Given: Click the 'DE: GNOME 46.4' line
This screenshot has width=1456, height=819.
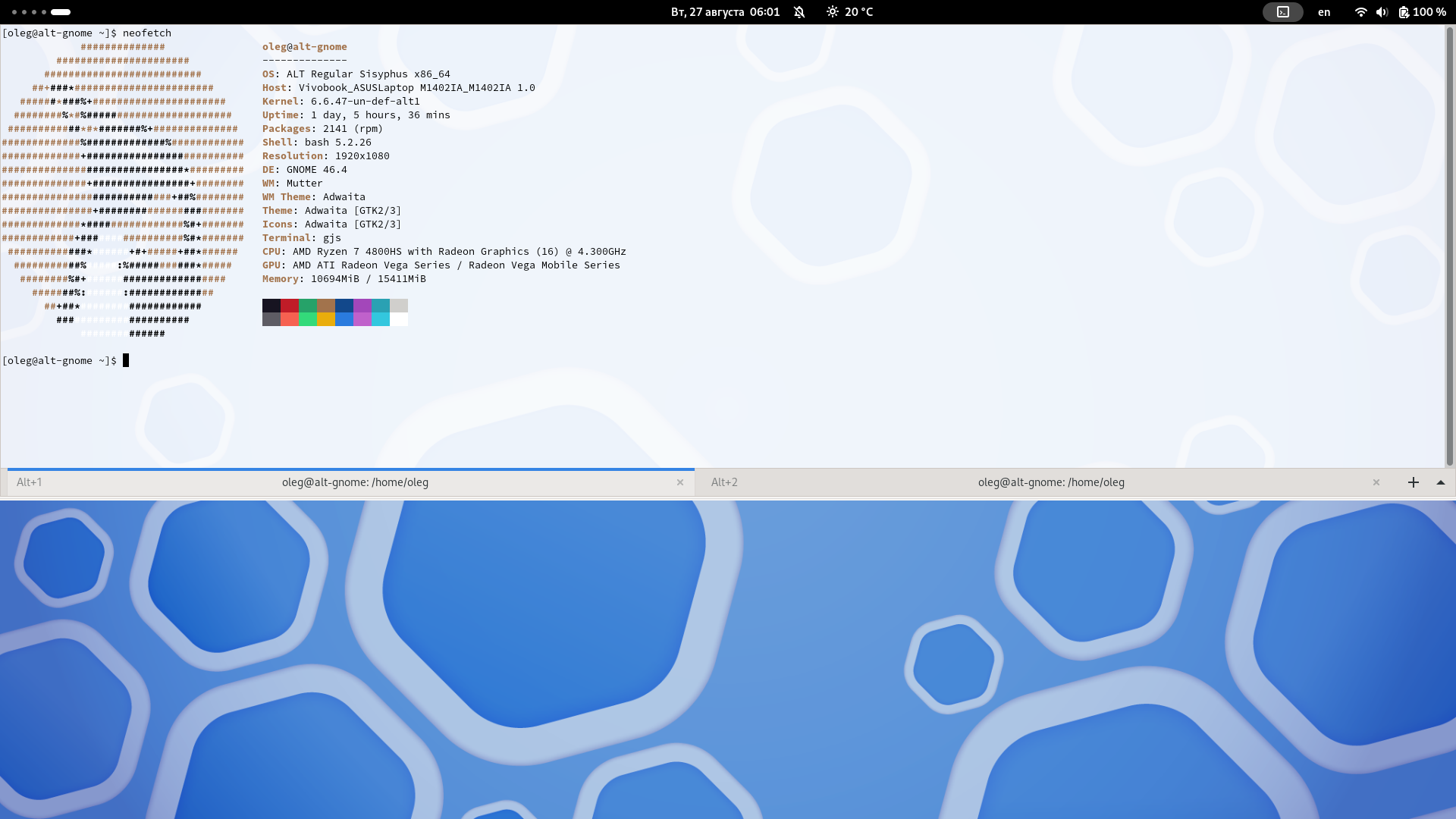Looking at the screenshot, I should (x=305, y=170).
